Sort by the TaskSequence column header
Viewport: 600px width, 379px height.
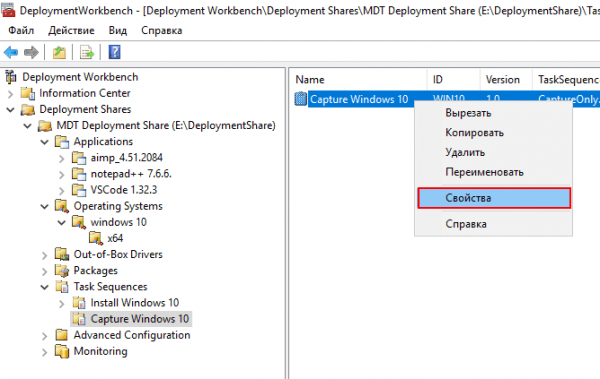tap(566, 80)
